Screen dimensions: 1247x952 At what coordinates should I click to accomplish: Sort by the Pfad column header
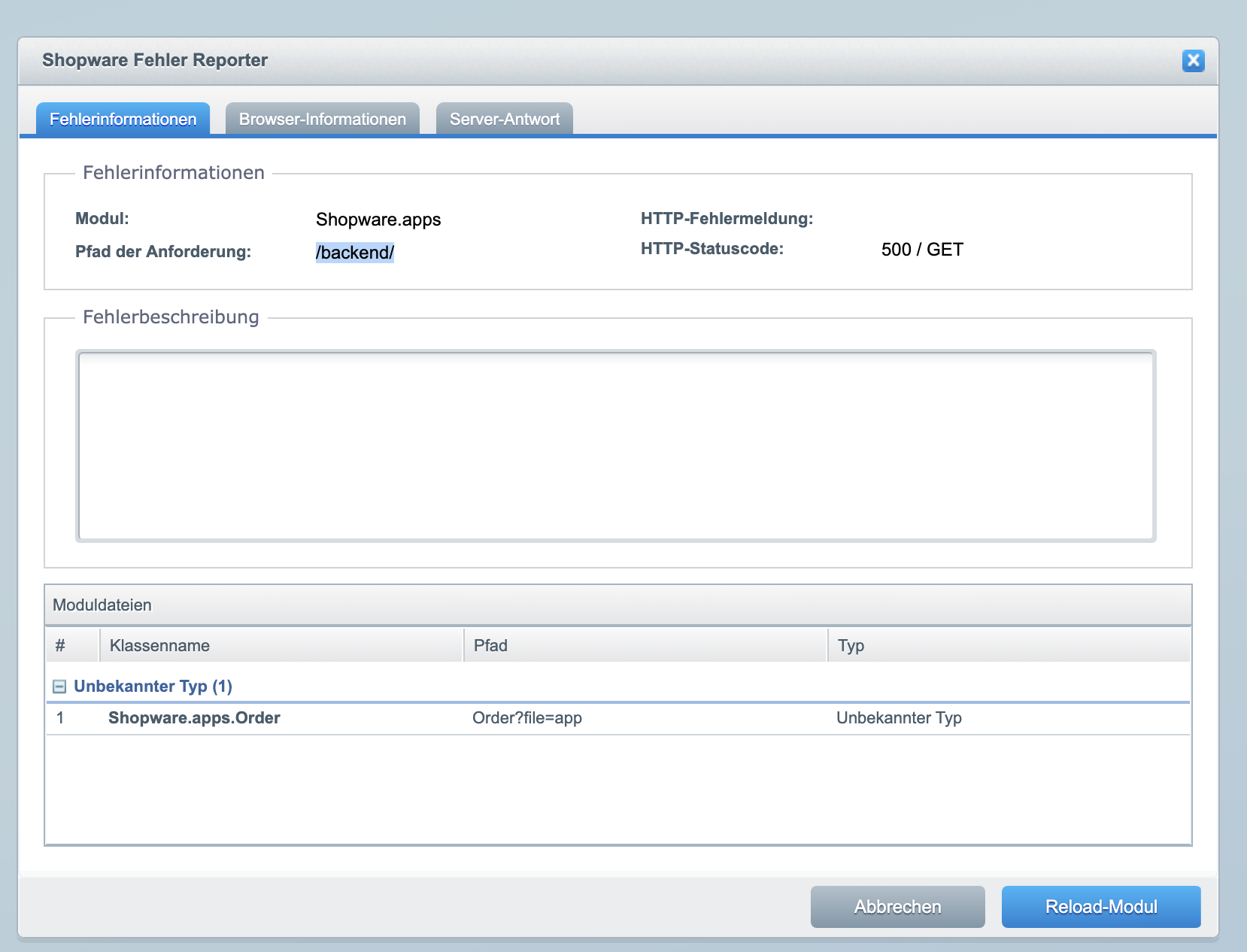[x=645, y=645]
